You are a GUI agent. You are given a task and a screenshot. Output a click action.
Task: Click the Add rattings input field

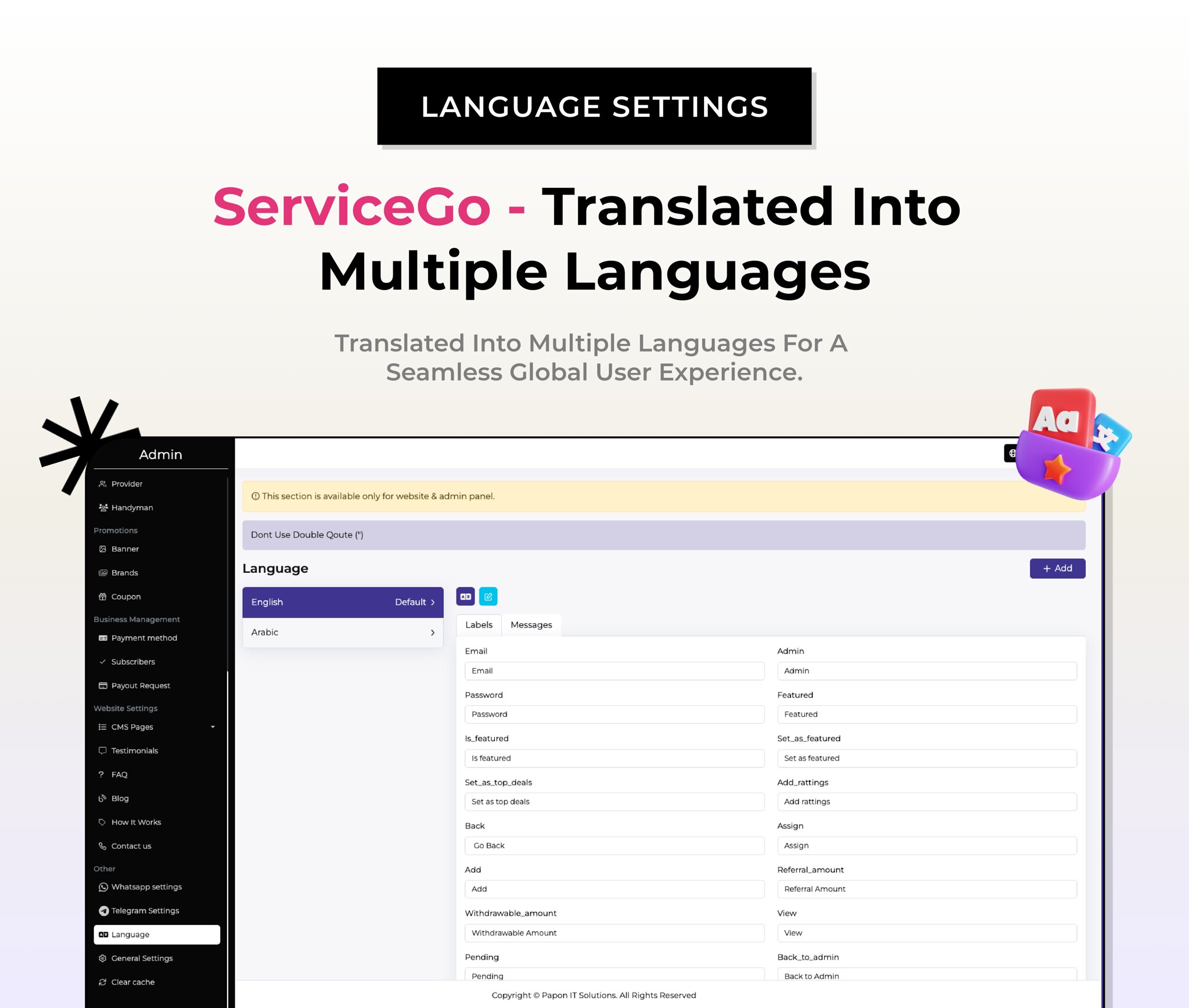(927, 802)
